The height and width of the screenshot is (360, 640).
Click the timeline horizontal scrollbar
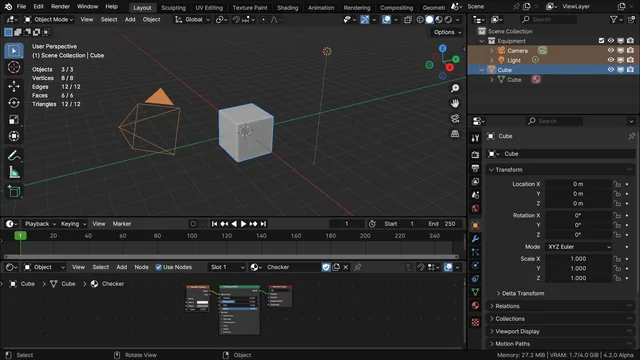[231, 256]
